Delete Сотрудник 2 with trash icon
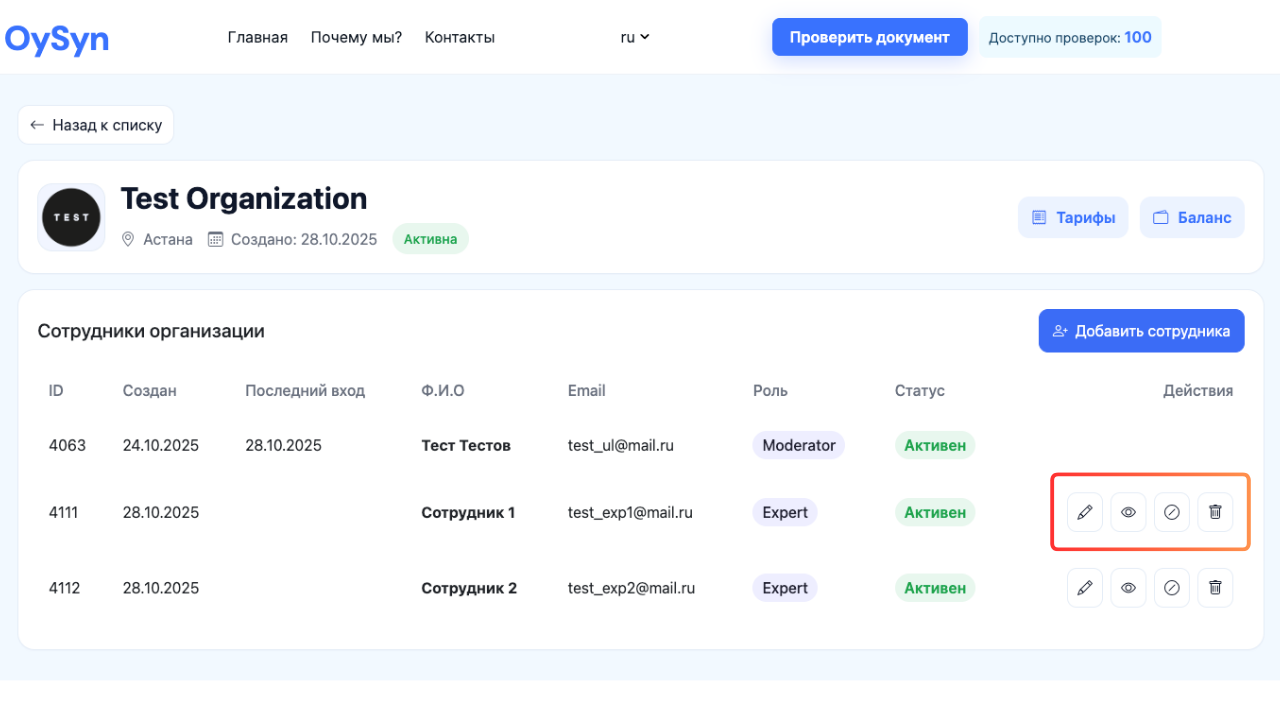The image size is (1280, 720). coord(1215,588)
